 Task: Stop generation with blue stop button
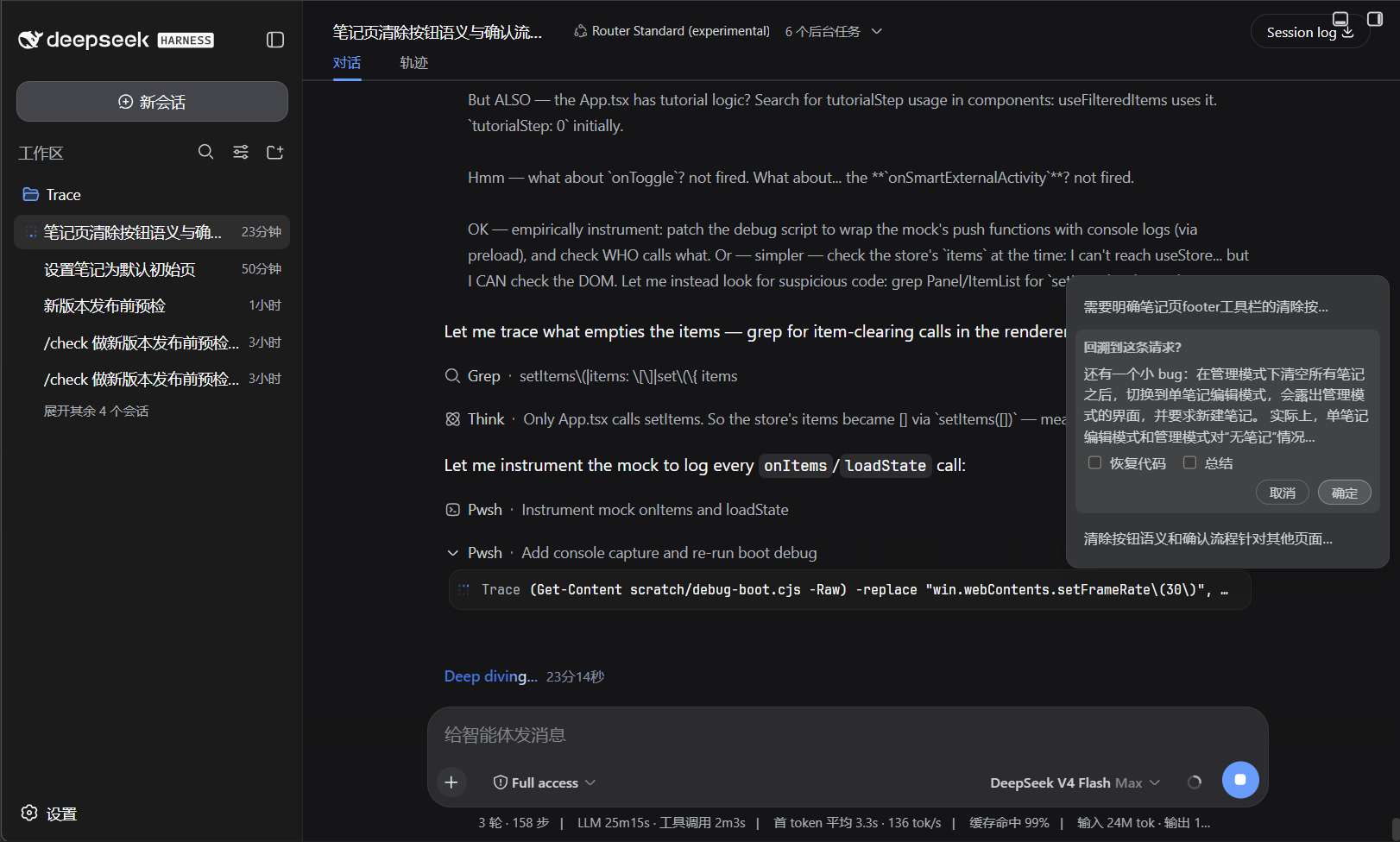1240,780
